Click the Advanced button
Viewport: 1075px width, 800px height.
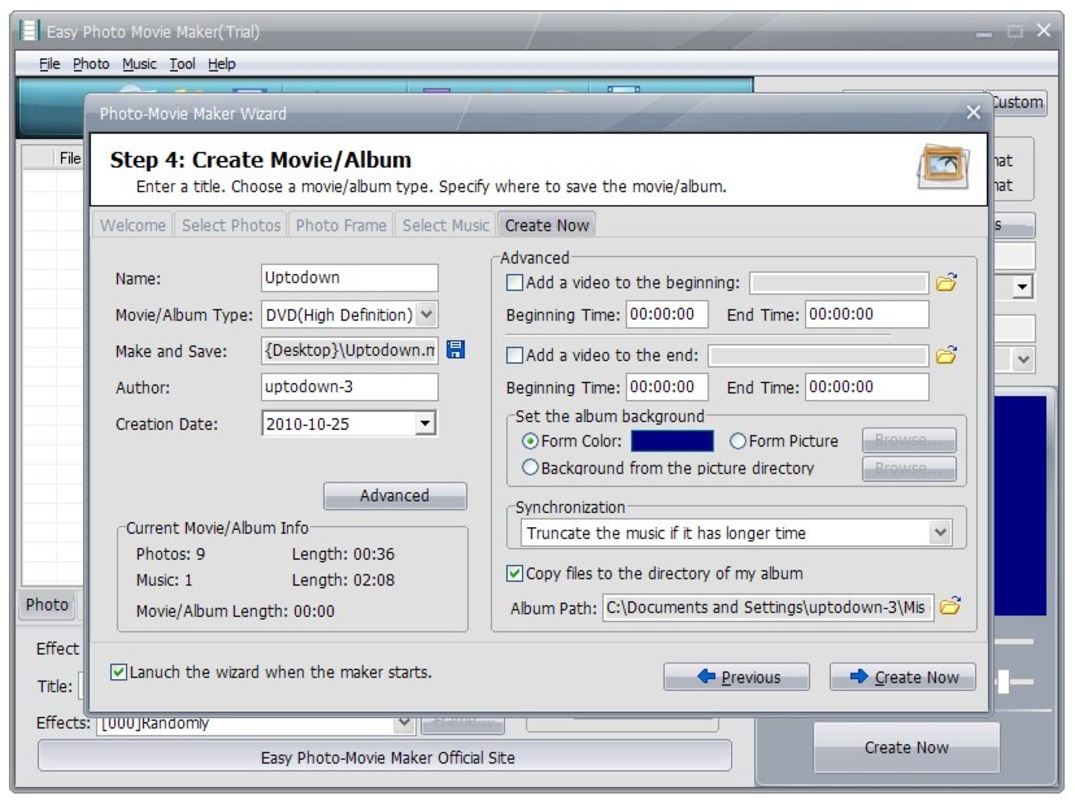tap(395, 496)
